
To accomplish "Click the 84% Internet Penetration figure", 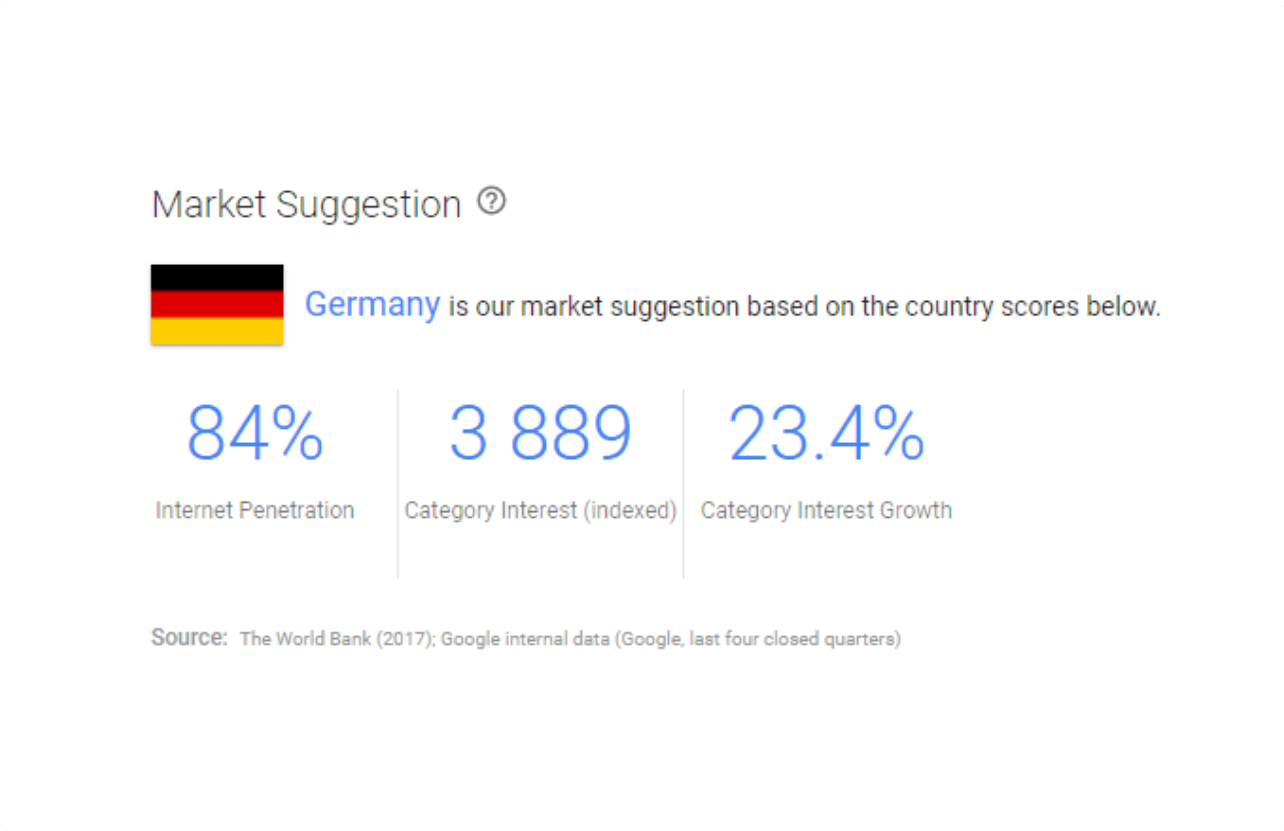I will point(255,433).
